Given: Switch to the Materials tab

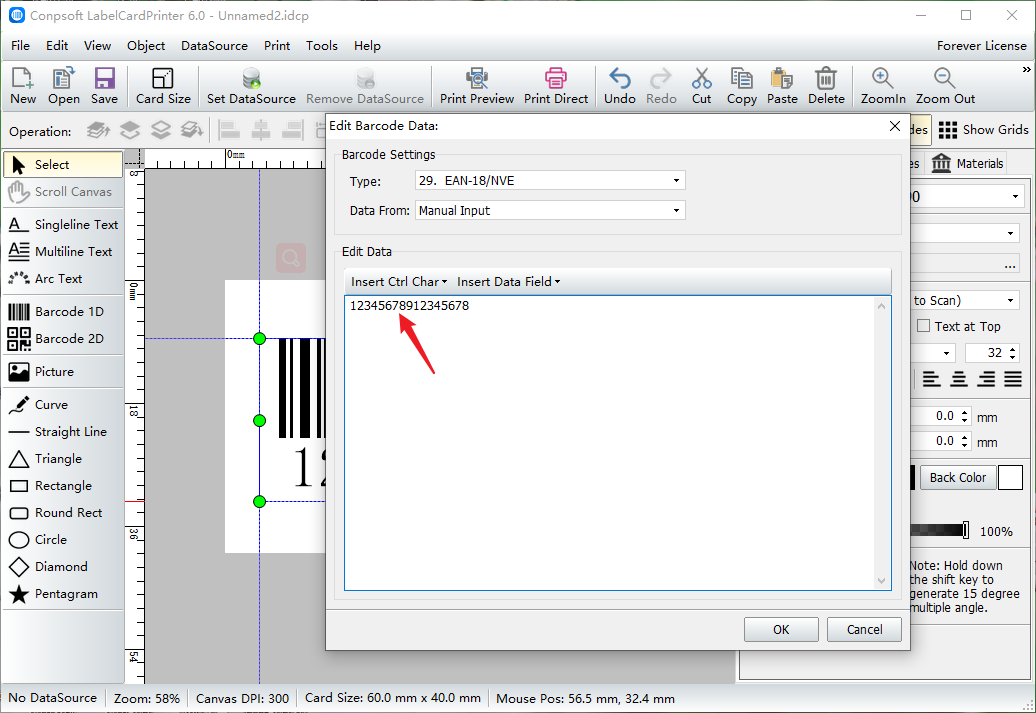Looking at the screenshot, I should pyautogui.click(x=967, y=163).
